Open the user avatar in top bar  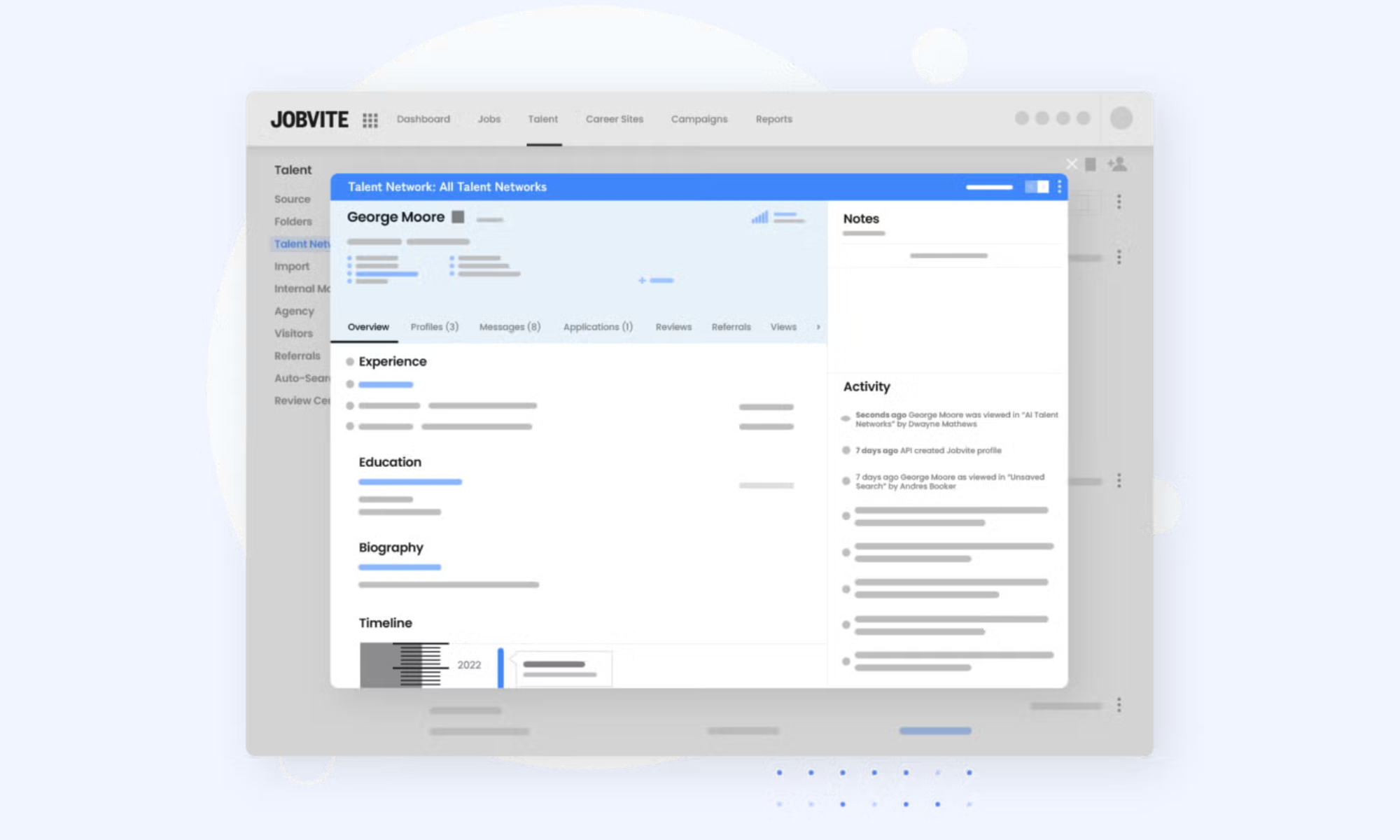tap(1121, 118)
